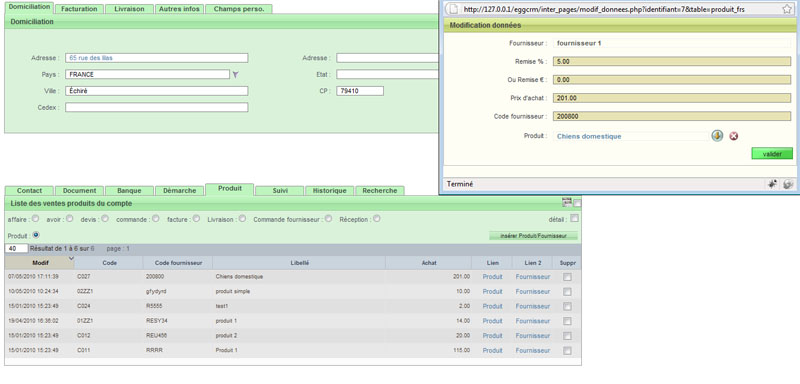Click the results-per-page field showing 40
The height and width of the screenshot is (384, 800).
[16, 249]
